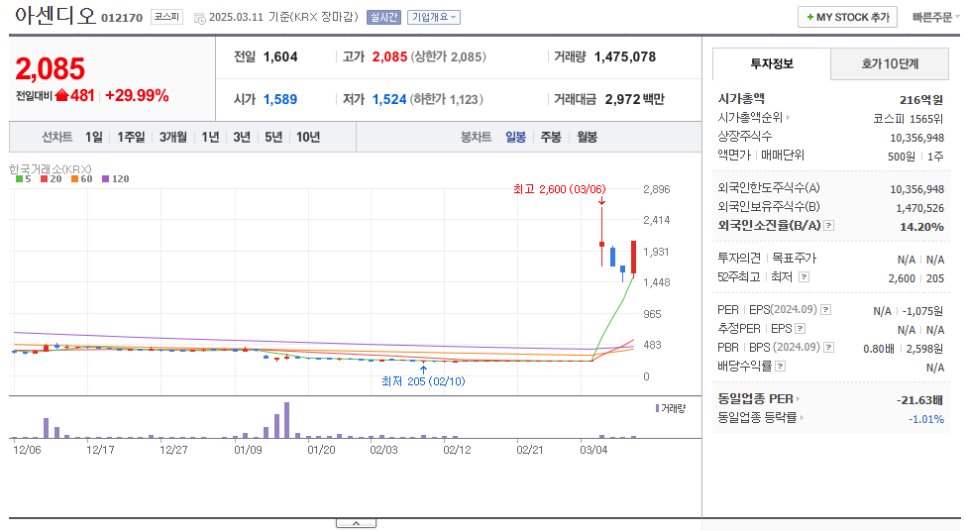Click current price 2,085

(x=50, y=69)
